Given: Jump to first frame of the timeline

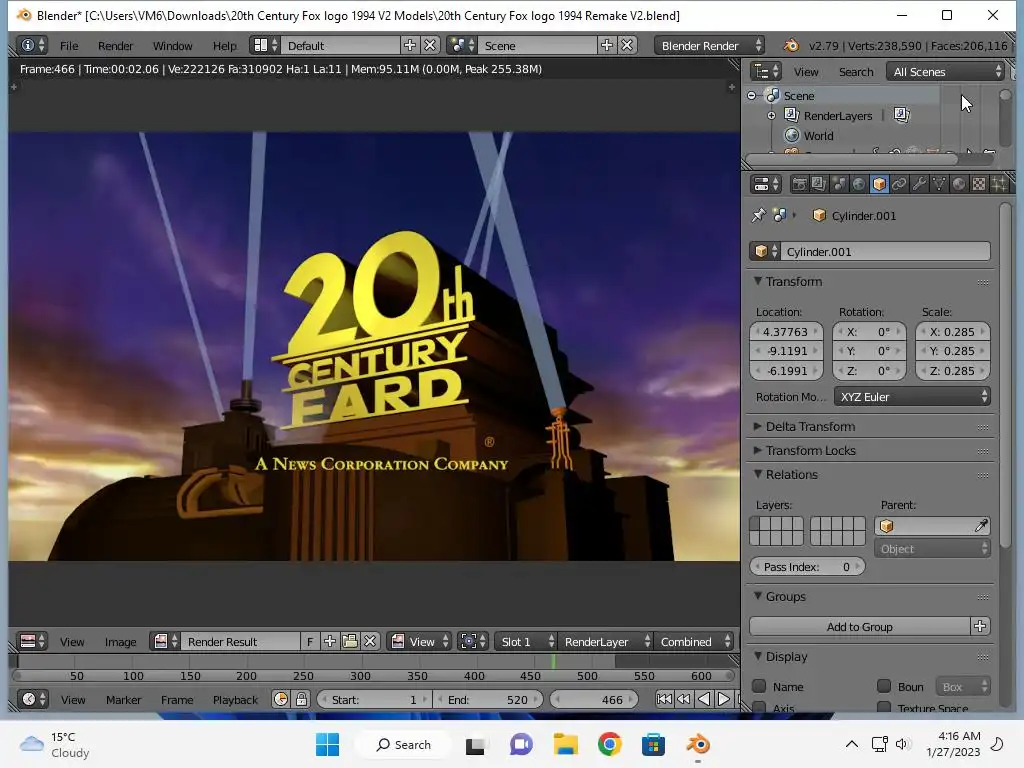Looking at the screenshot, I should point(664,699).
